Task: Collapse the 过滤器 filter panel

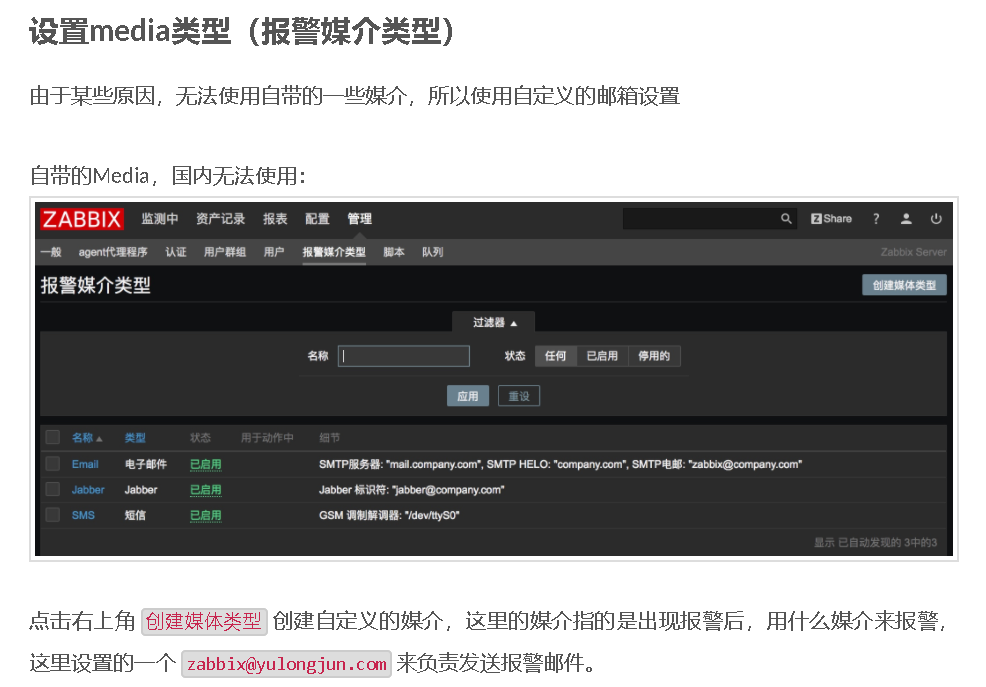Action: [494, 322]
